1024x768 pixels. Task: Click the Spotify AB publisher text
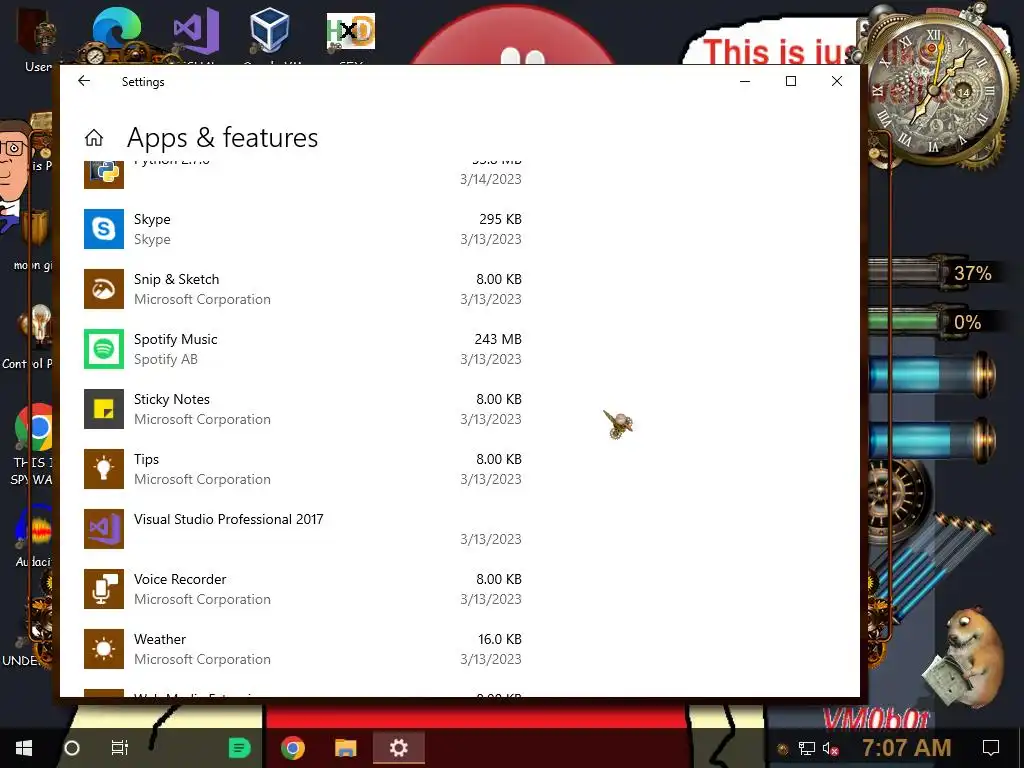pyautogui.click(x=166, y=360)
